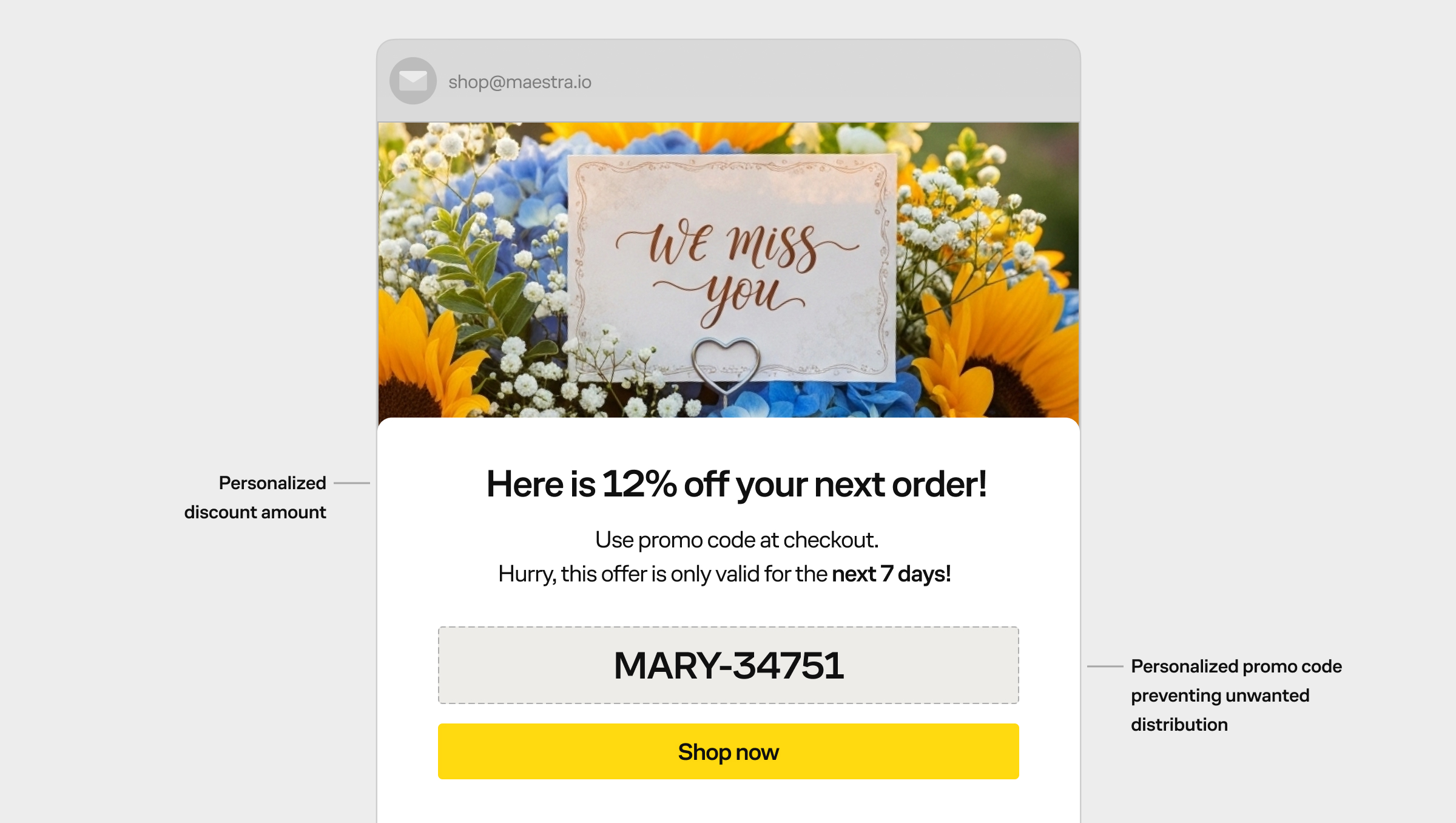Click the word "distribution" in the right annotation
Image resolution: width=1456 pixels, height=823 pixels.
1179,725
